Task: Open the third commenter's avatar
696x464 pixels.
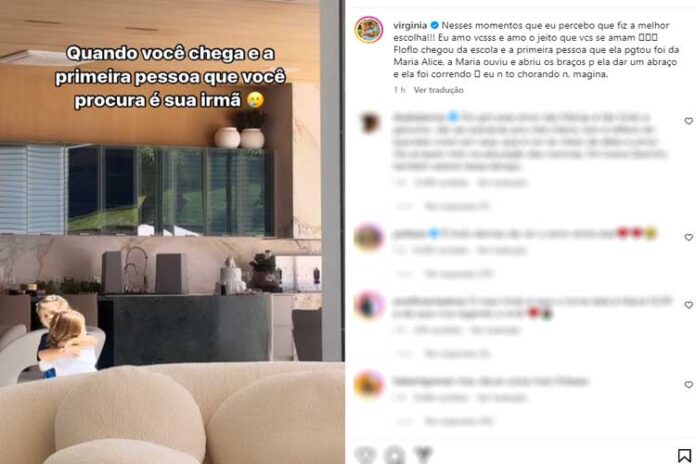Action: pos(369,305)
